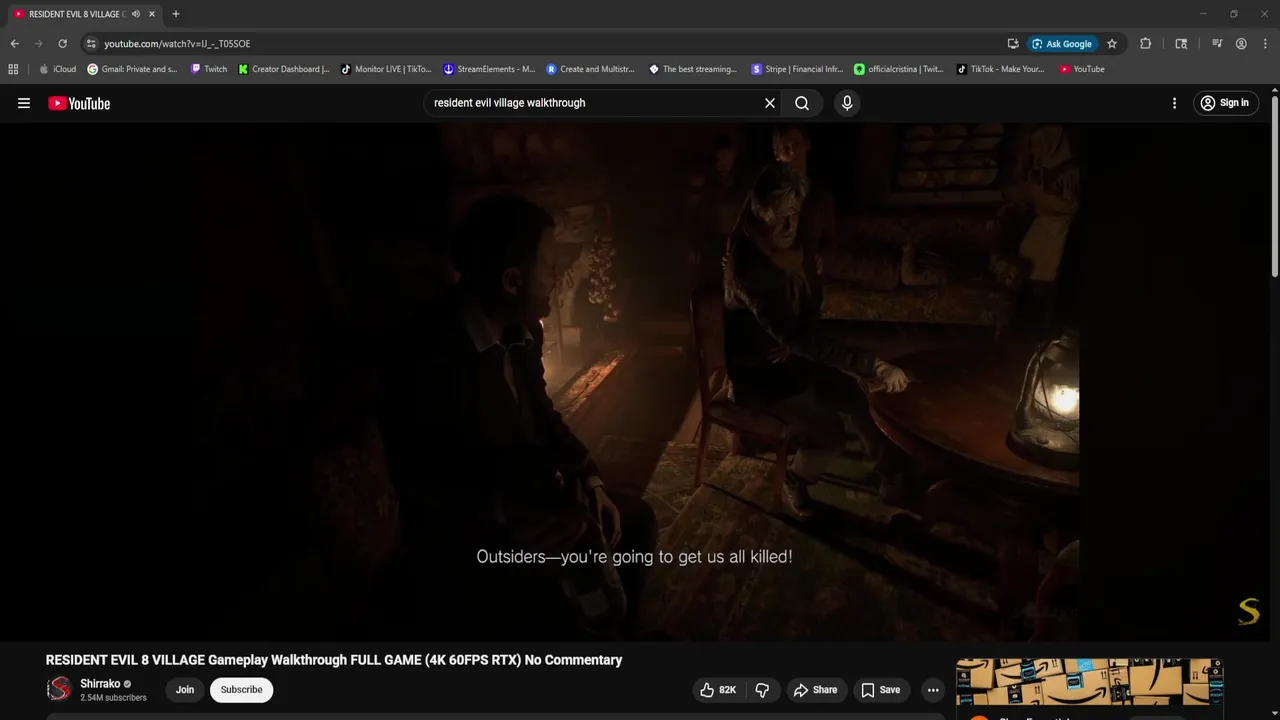The image size is (1280, 720).
Task: Go to YouTube home via logo
Action: (x=79, y=103)
